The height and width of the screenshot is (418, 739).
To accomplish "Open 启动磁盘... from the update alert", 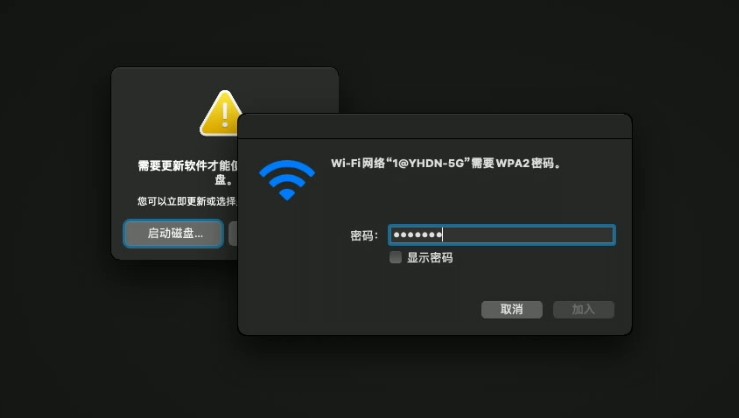I will pyautogui.click(x=173, y=233).
